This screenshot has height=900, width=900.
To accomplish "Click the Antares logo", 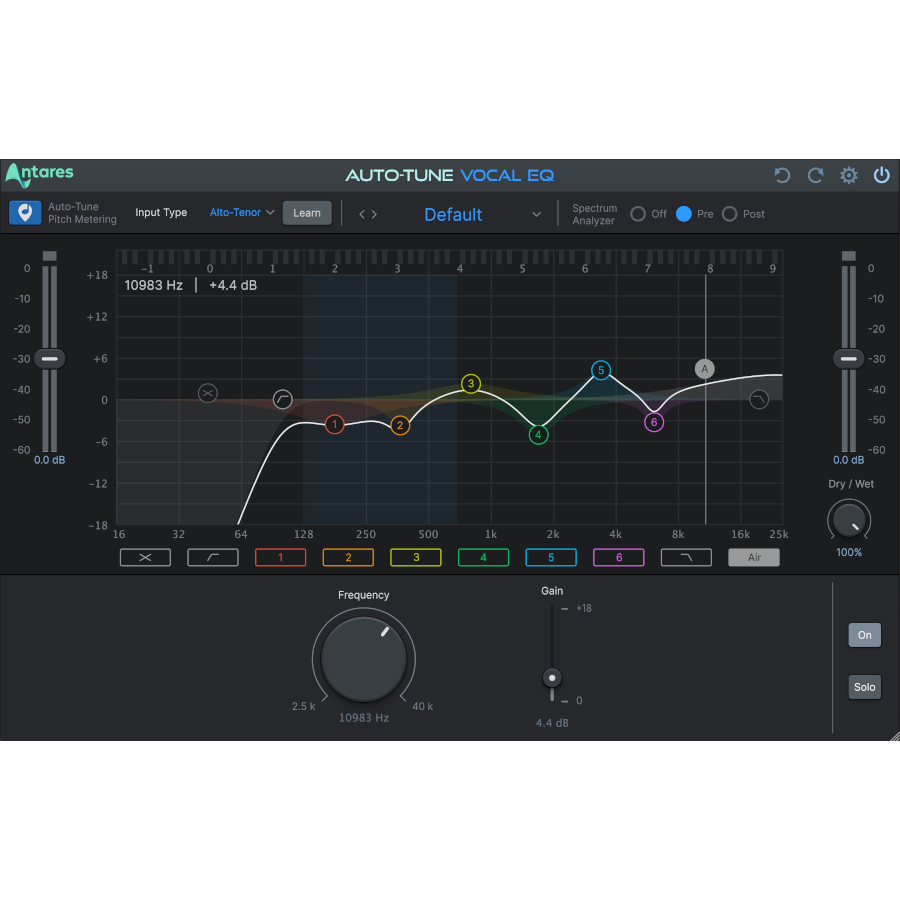I will (x=40, y=174).
